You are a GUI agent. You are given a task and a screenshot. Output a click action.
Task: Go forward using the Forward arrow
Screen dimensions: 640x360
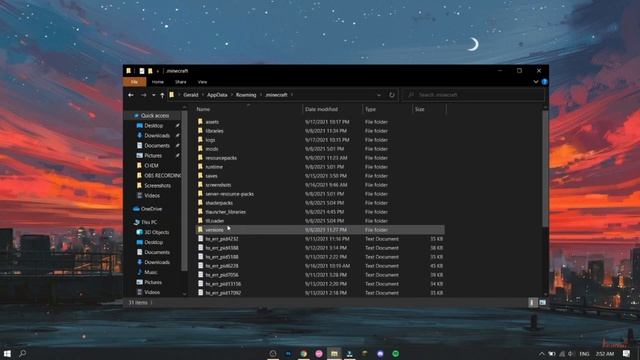tap(143, 95)
